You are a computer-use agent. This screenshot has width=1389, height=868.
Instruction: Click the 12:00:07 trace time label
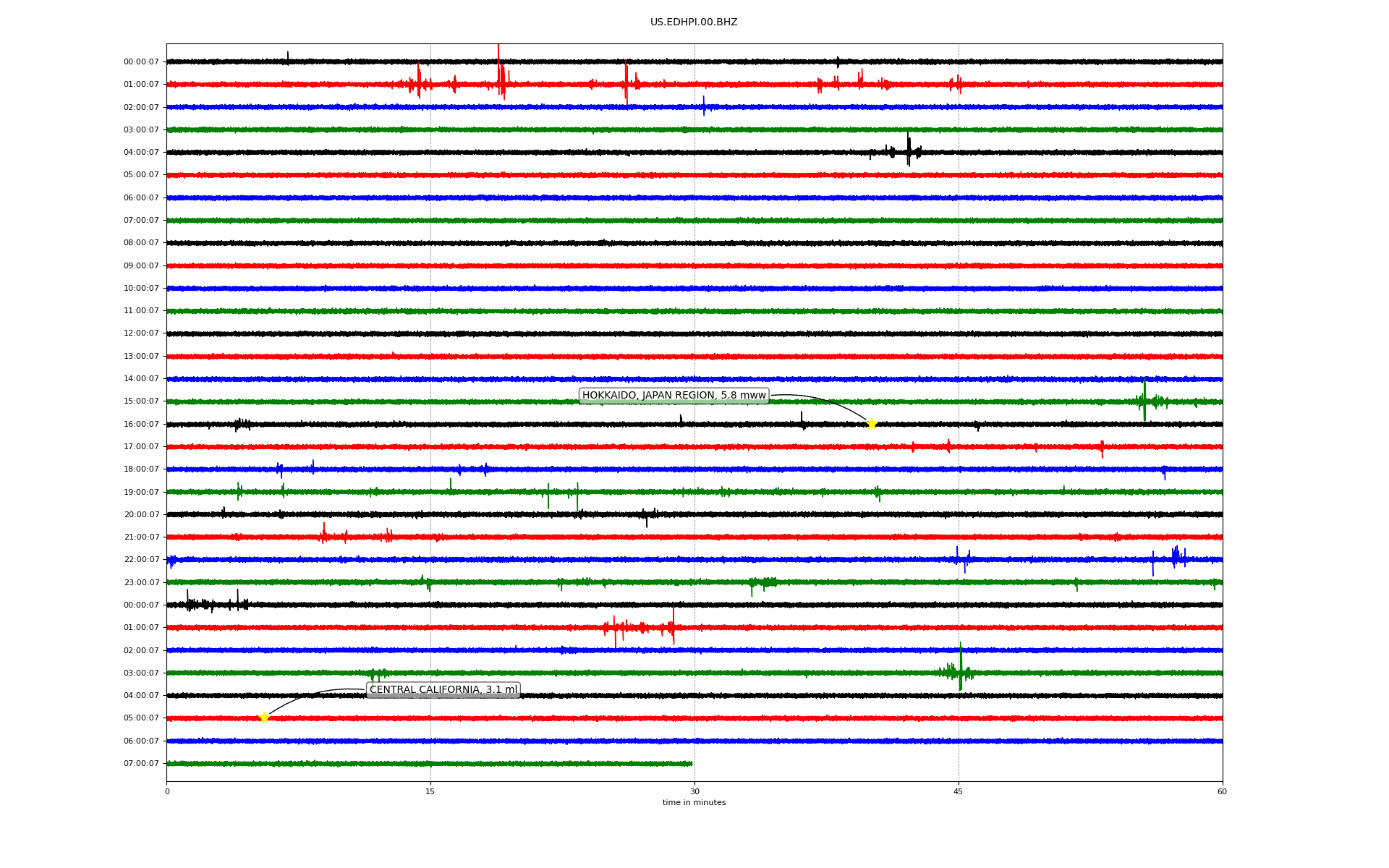[x=141, y=333]
